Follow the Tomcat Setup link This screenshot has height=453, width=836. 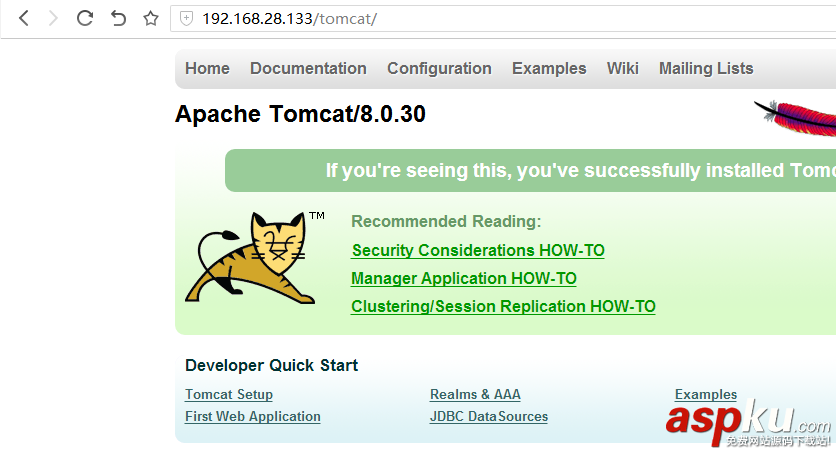(x=229, y=394)
